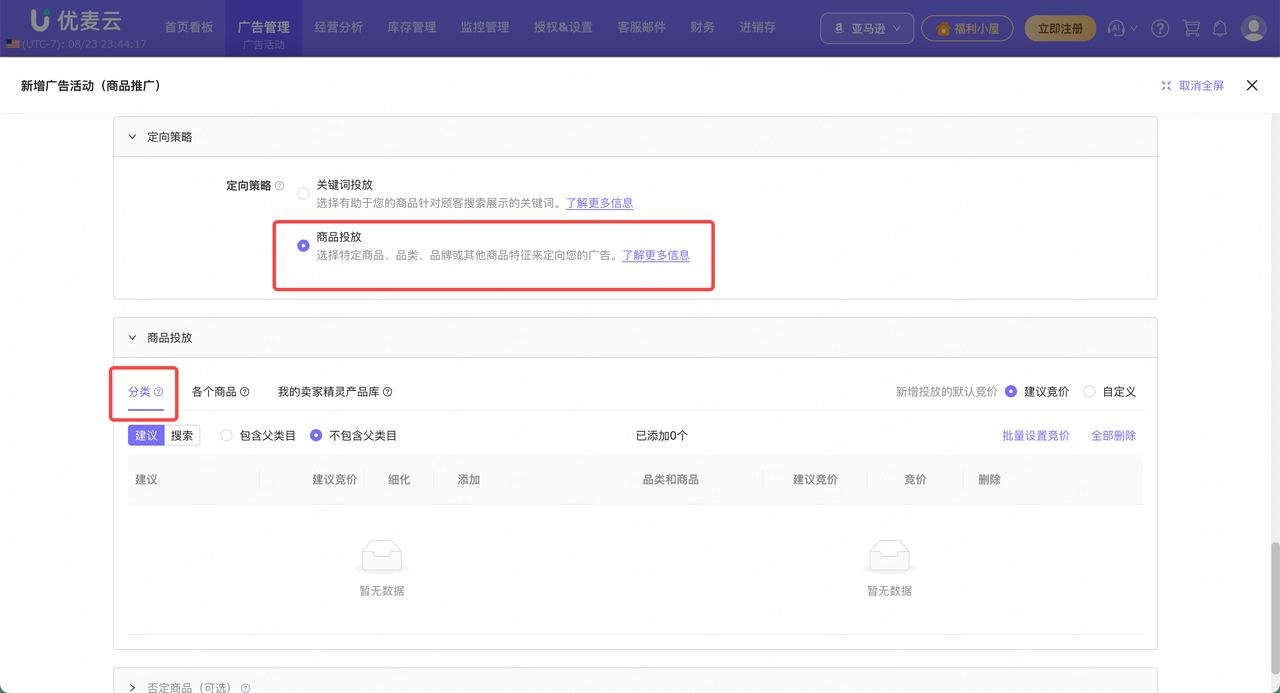This screenshot has width=1280, height=693.
Task: Select the 包含父类目 radio
Action: point(226,436)
